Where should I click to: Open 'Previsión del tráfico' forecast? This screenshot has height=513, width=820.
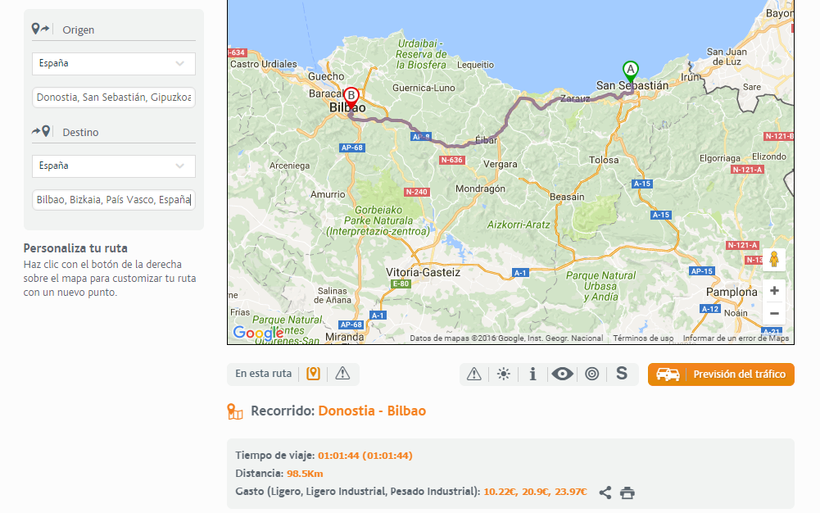[721, 374]
